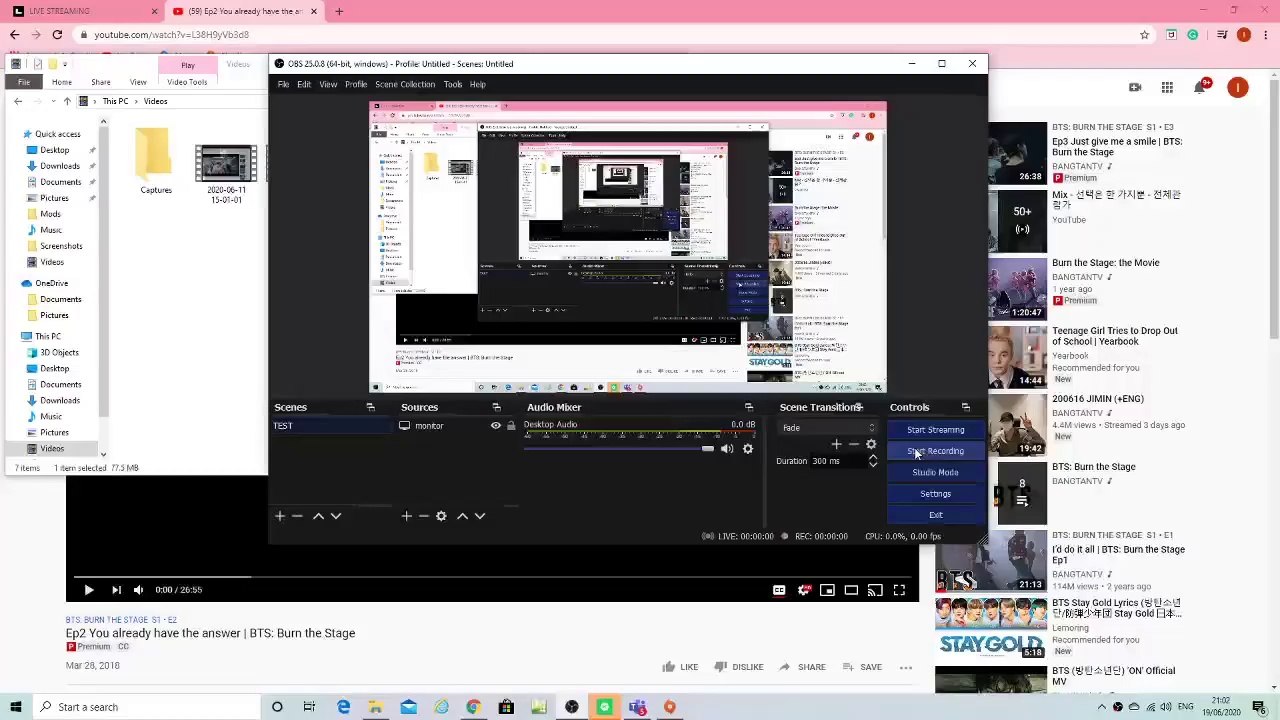Mute the YouTube player volume

[x=139, y=590]
